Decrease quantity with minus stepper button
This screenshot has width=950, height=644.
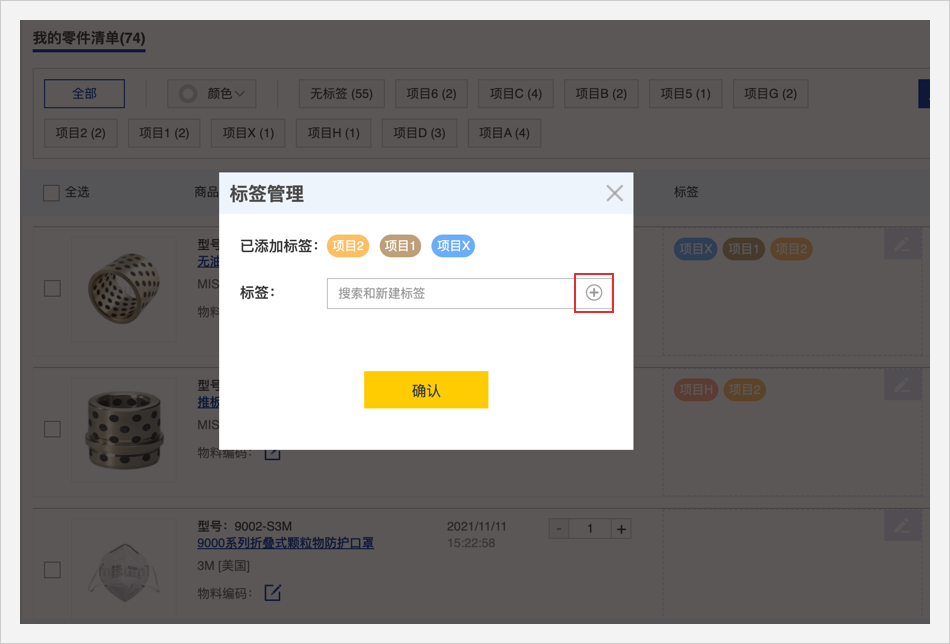(x=560, y=529)
